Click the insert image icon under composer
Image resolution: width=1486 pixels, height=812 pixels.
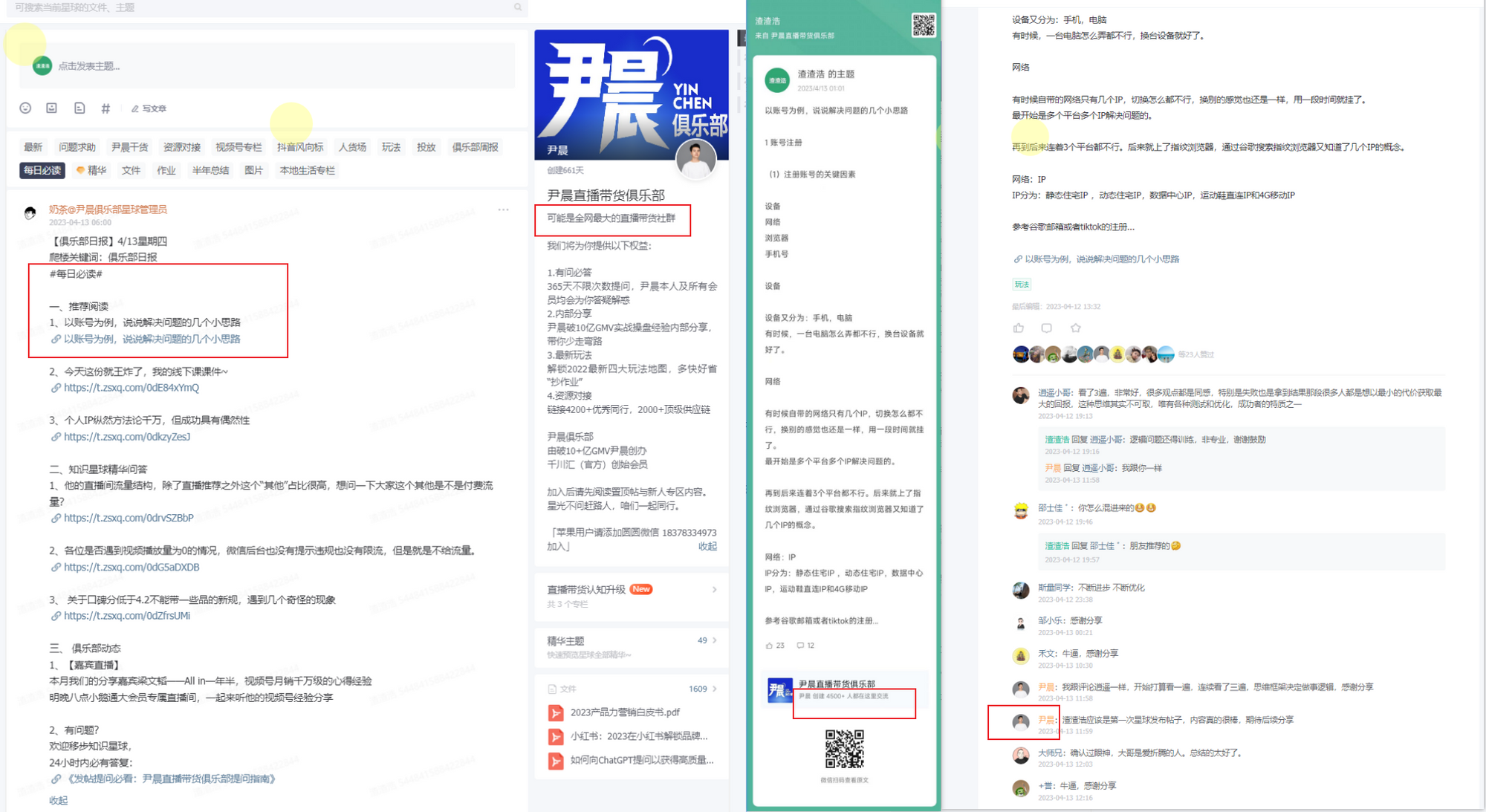coord(52,108)
